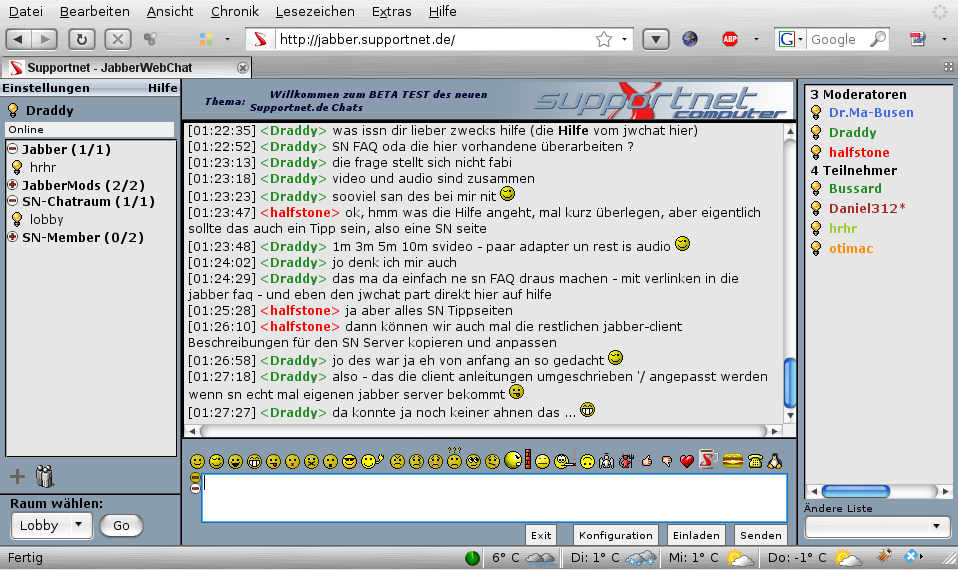Screen dimensions: 958x570
Task: Insert the winking smiley emoticon
Action: pyautogui.click(x=216, y=461)
